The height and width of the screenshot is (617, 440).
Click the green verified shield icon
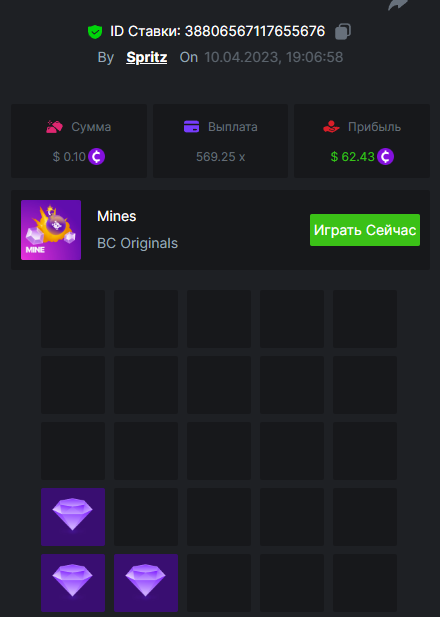(95, 31)
